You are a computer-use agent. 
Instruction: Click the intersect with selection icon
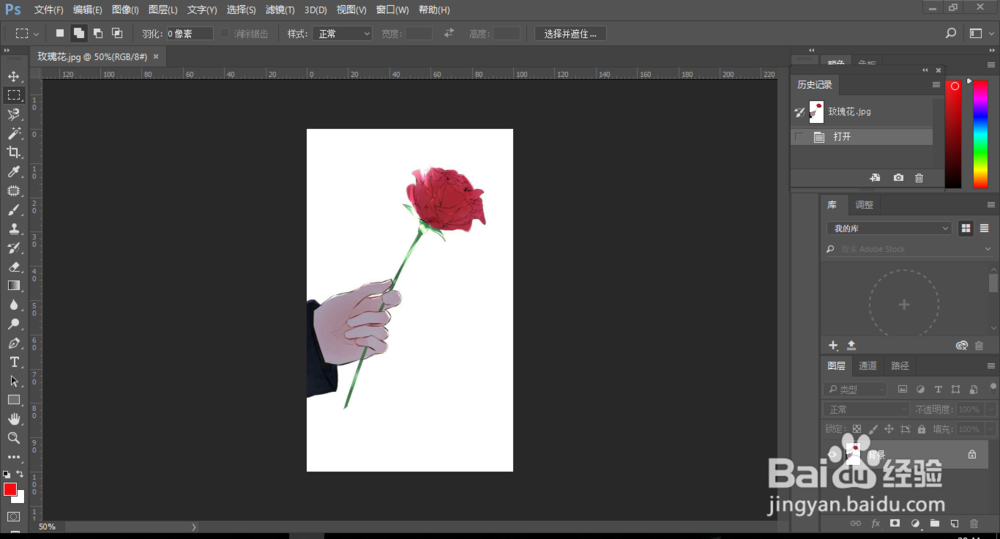(117, 33)
